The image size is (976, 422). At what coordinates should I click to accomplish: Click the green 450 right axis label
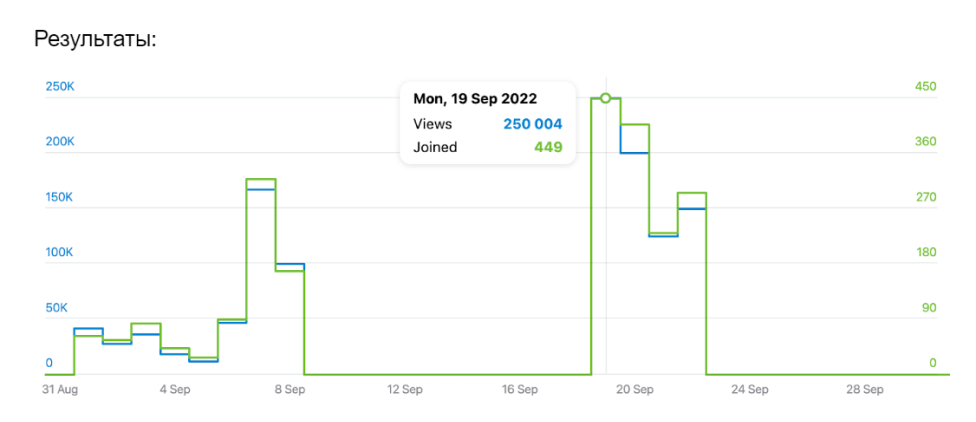point(926,87)
